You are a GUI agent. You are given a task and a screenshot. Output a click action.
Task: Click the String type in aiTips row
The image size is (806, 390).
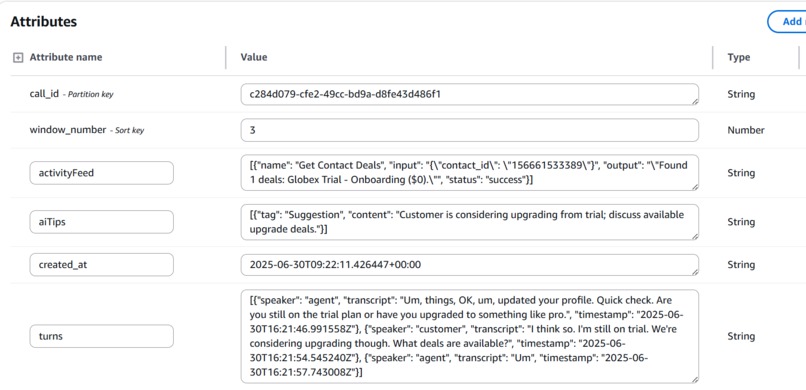(741, 222)
